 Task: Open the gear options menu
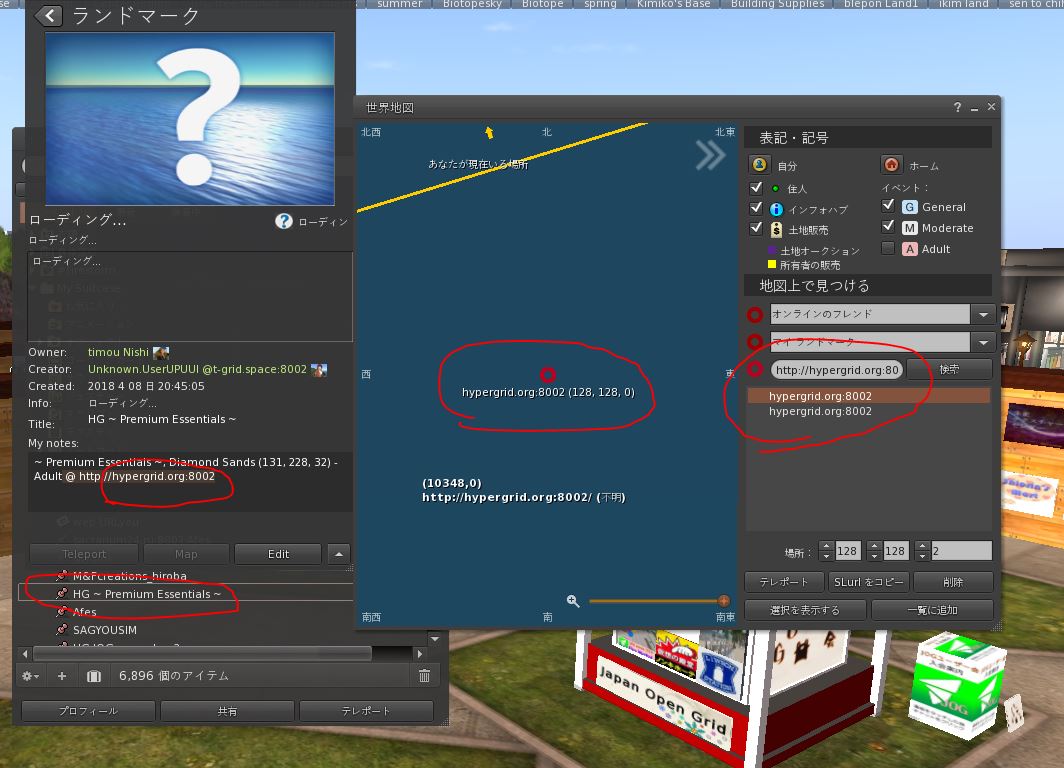point(31,676)
